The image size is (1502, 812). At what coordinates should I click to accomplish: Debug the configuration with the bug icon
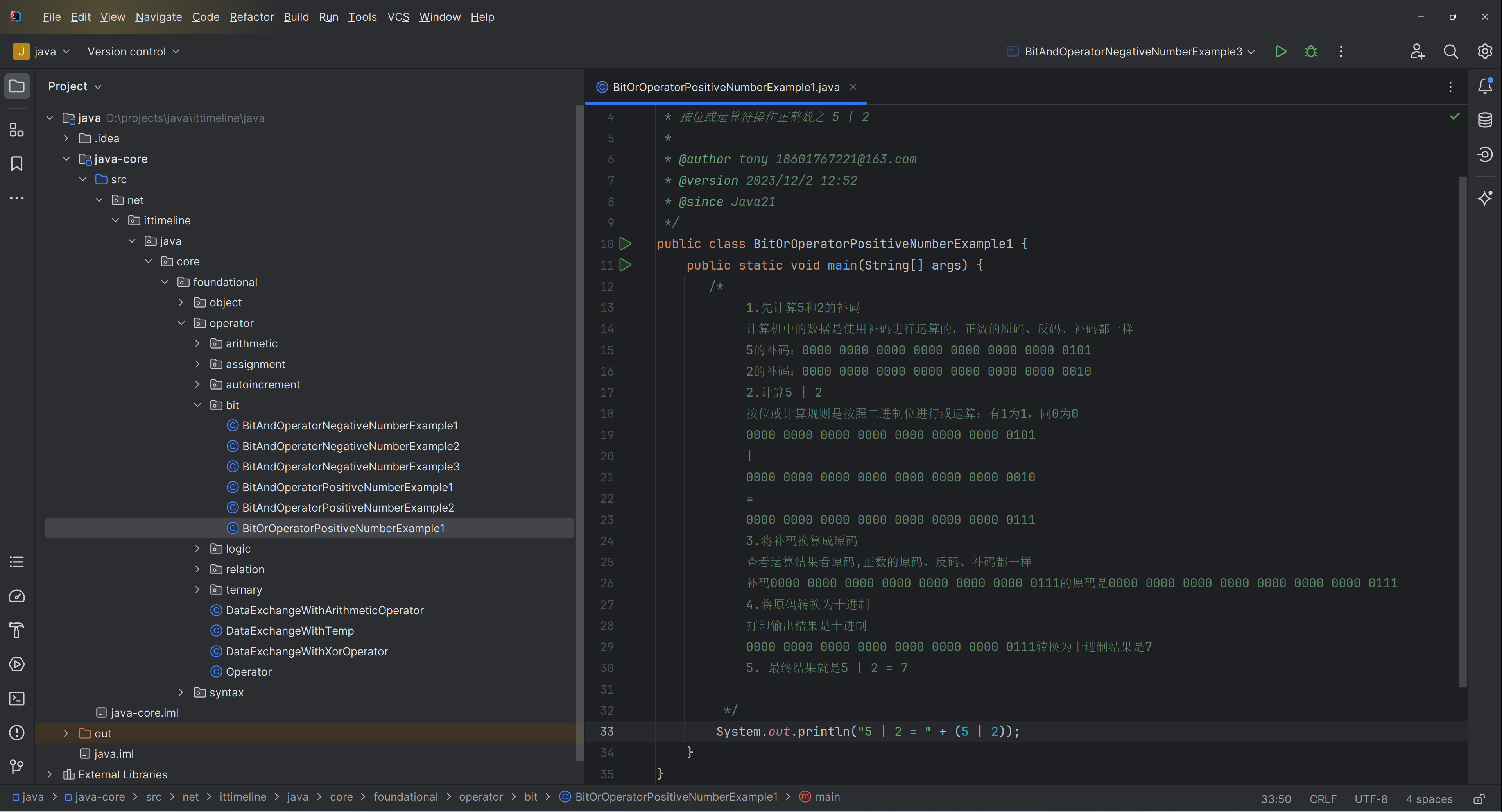point(1311,51)
